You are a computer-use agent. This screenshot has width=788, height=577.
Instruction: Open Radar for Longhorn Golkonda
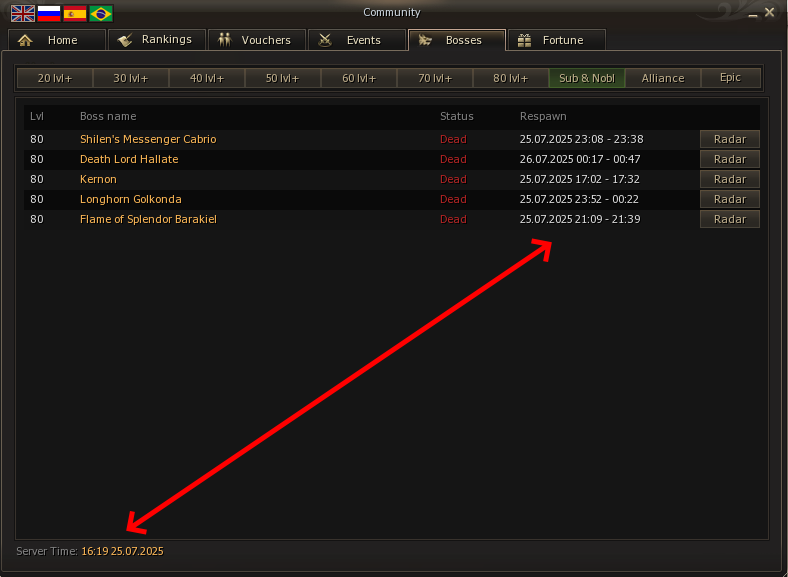(x=730, y=200)
